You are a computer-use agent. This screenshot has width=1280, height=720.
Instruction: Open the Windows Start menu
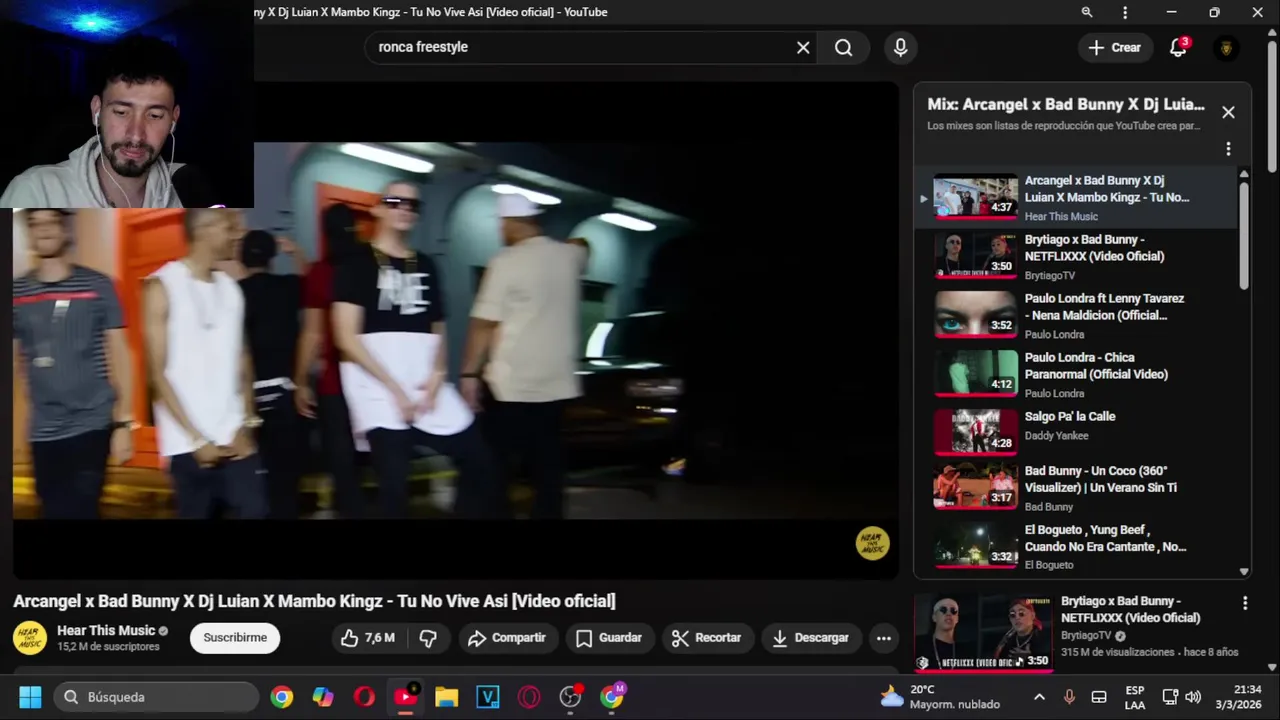pos(30,697)
